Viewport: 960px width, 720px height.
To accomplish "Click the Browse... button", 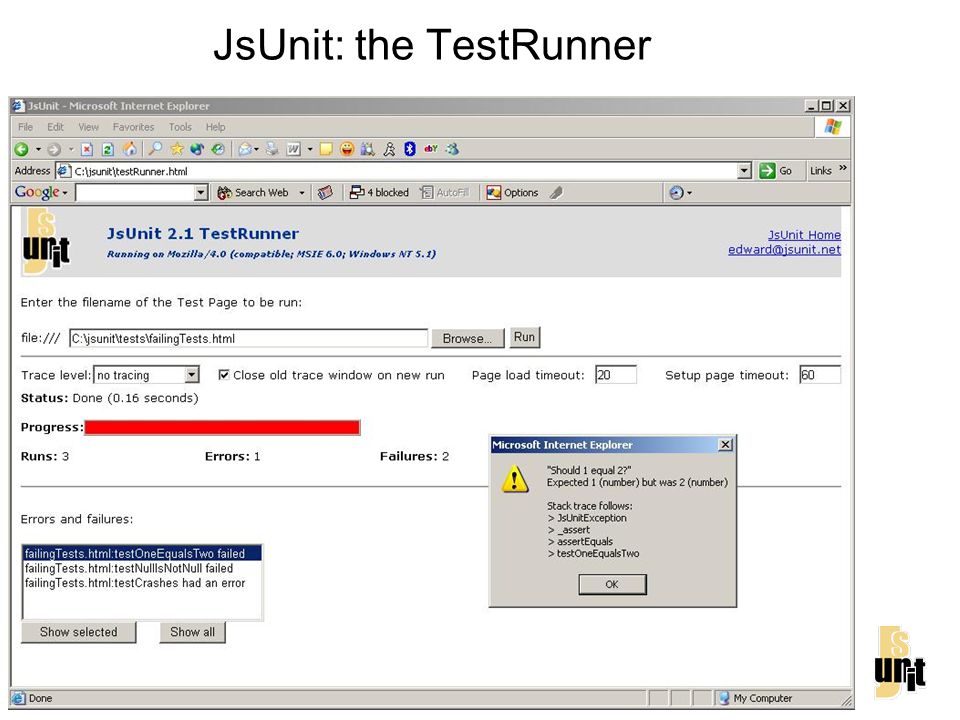I will pyautogui.click(x=467, y=338).
